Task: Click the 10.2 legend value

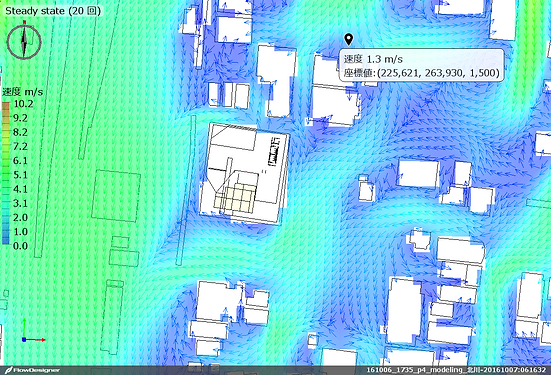Action: (23, 104)
